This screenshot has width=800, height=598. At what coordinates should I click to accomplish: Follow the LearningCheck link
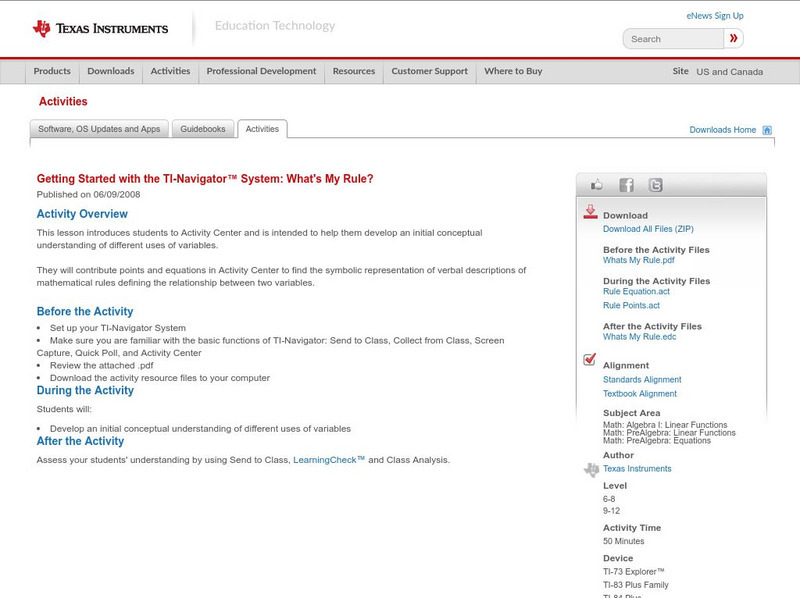(329, 460)
